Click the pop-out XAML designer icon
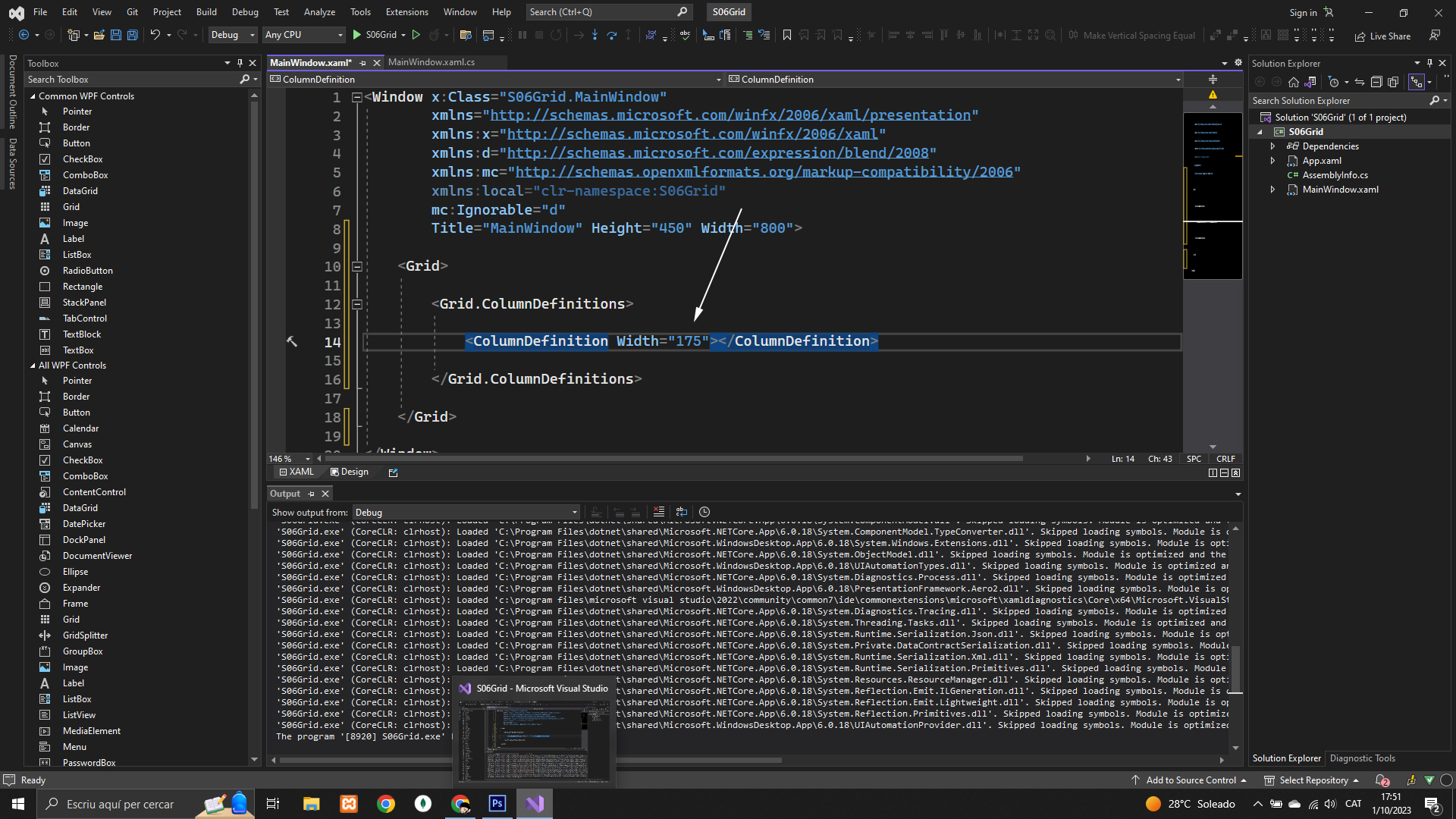1456x819 pixels. point(393,472)
